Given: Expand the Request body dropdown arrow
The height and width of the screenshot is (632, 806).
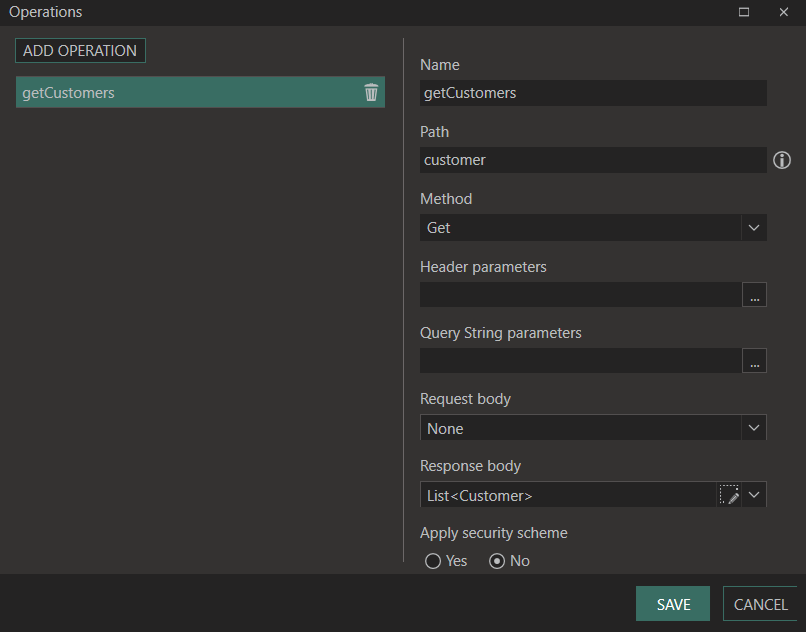Looking at the screenshot, I should click(754, 428).
